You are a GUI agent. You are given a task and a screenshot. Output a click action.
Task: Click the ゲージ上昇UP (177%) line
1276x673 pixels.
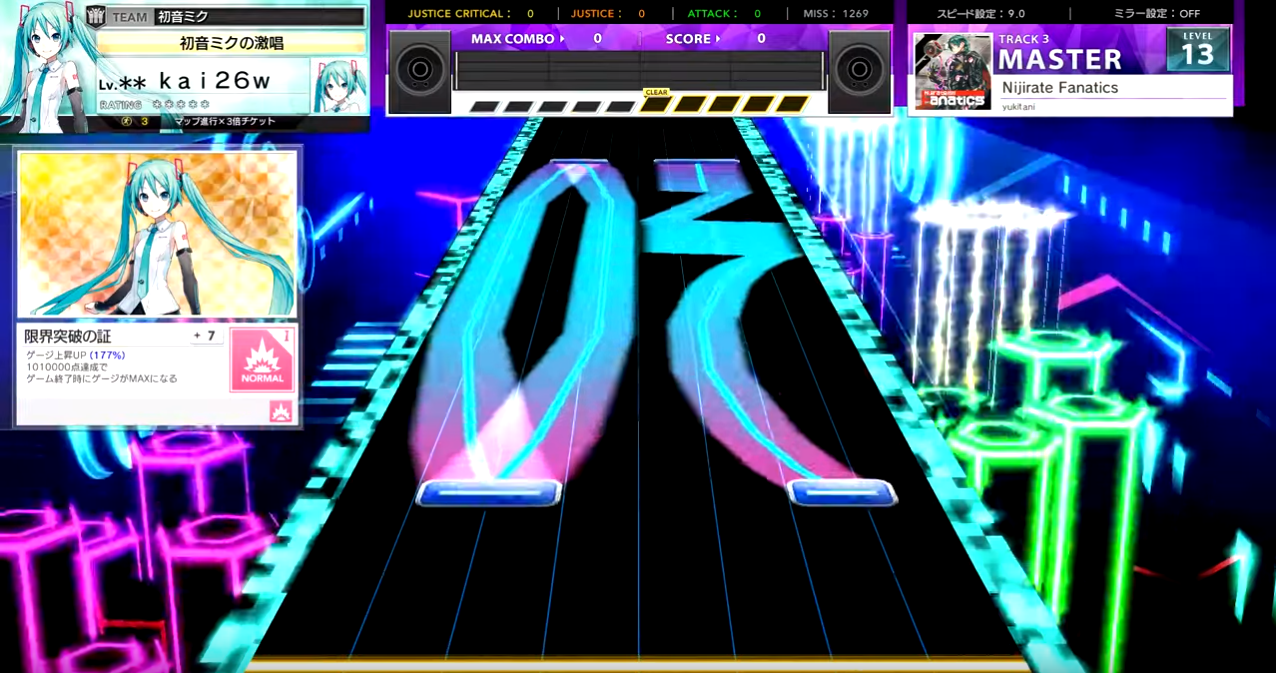click(75, 355)
